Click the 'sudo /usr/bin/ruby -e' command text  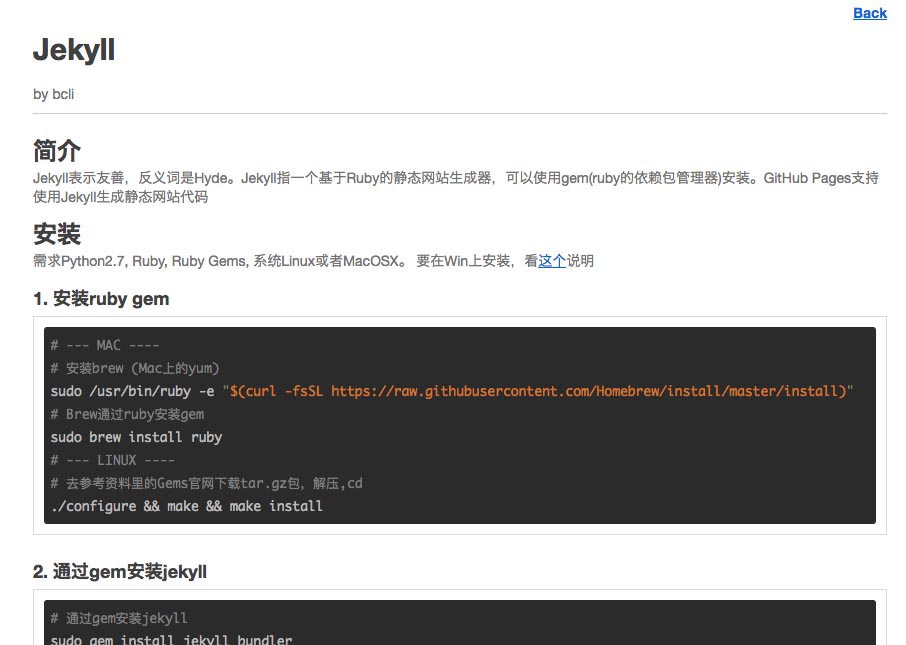[132, 391]
